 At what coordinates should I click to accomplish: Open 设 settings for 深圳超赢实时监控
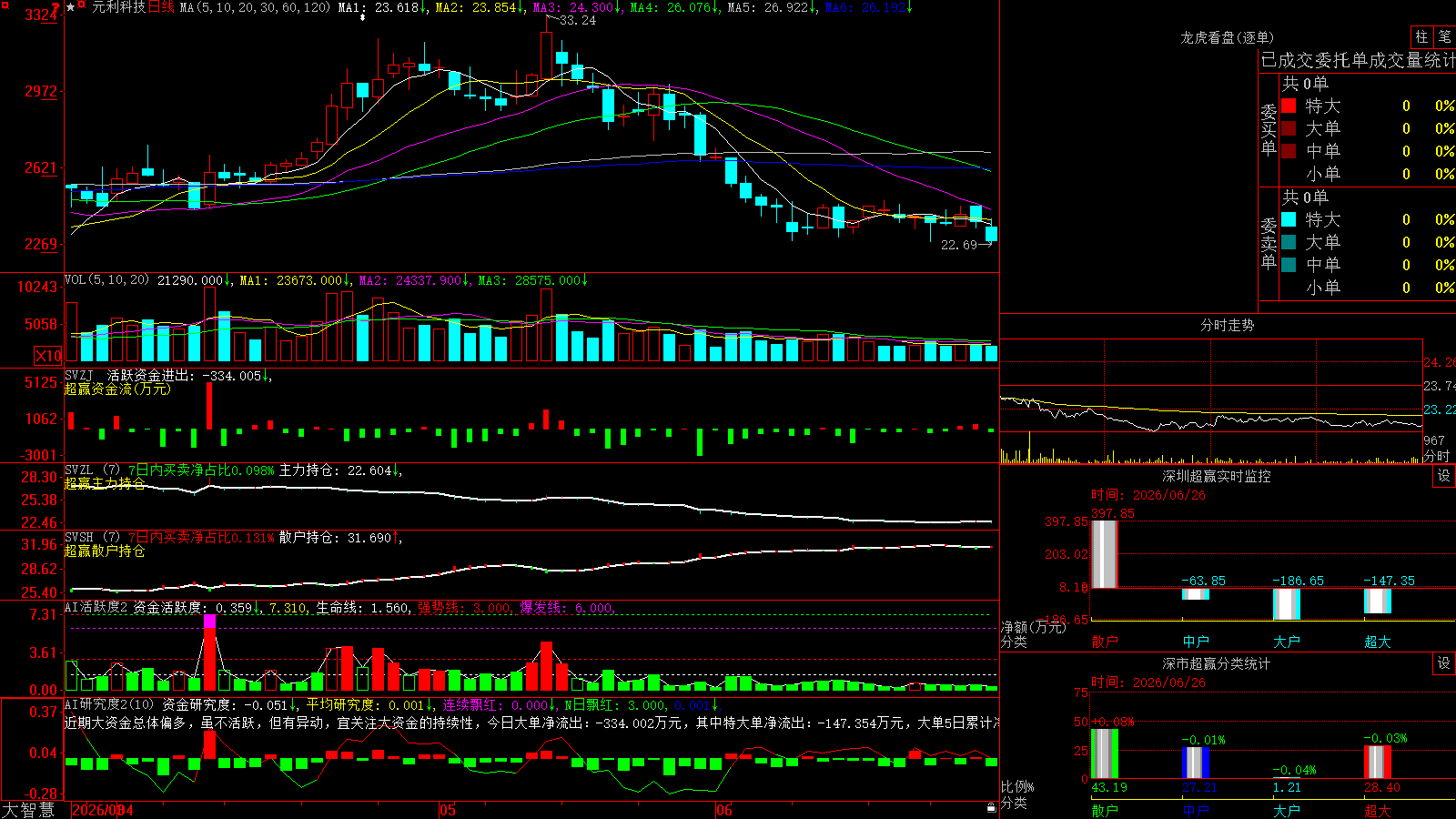pos(1444,476)
